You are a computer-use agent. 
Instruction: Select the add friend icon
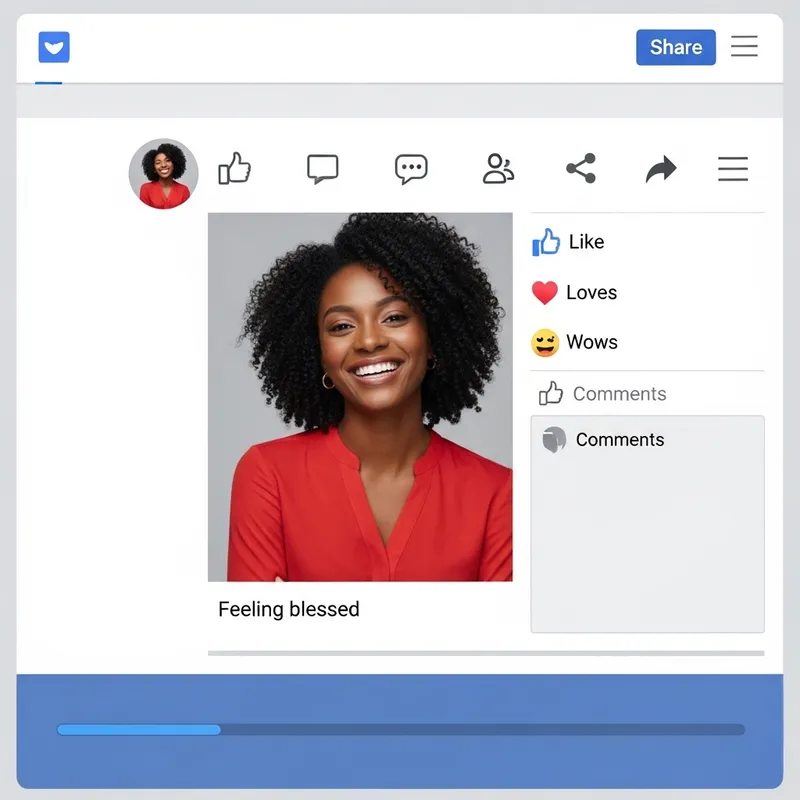pos(497,168)
